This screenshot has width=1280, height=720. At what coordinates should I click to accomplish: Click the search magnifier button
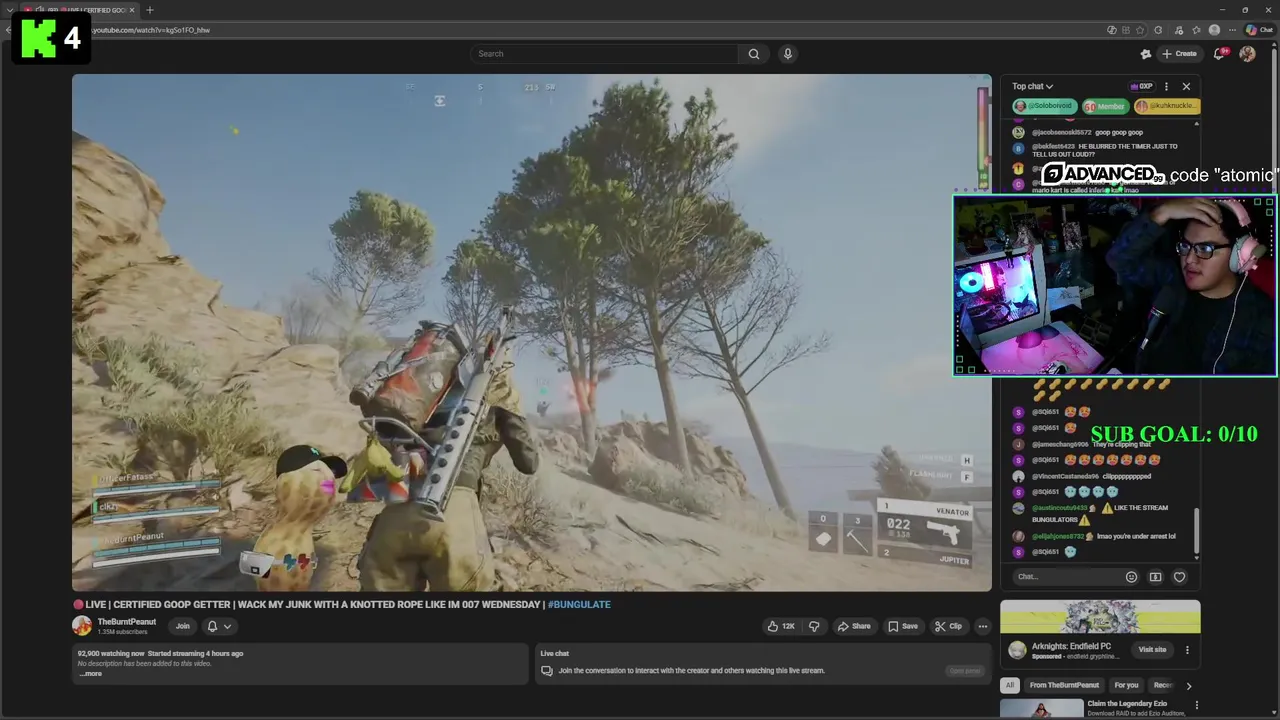tap(754, 54)
